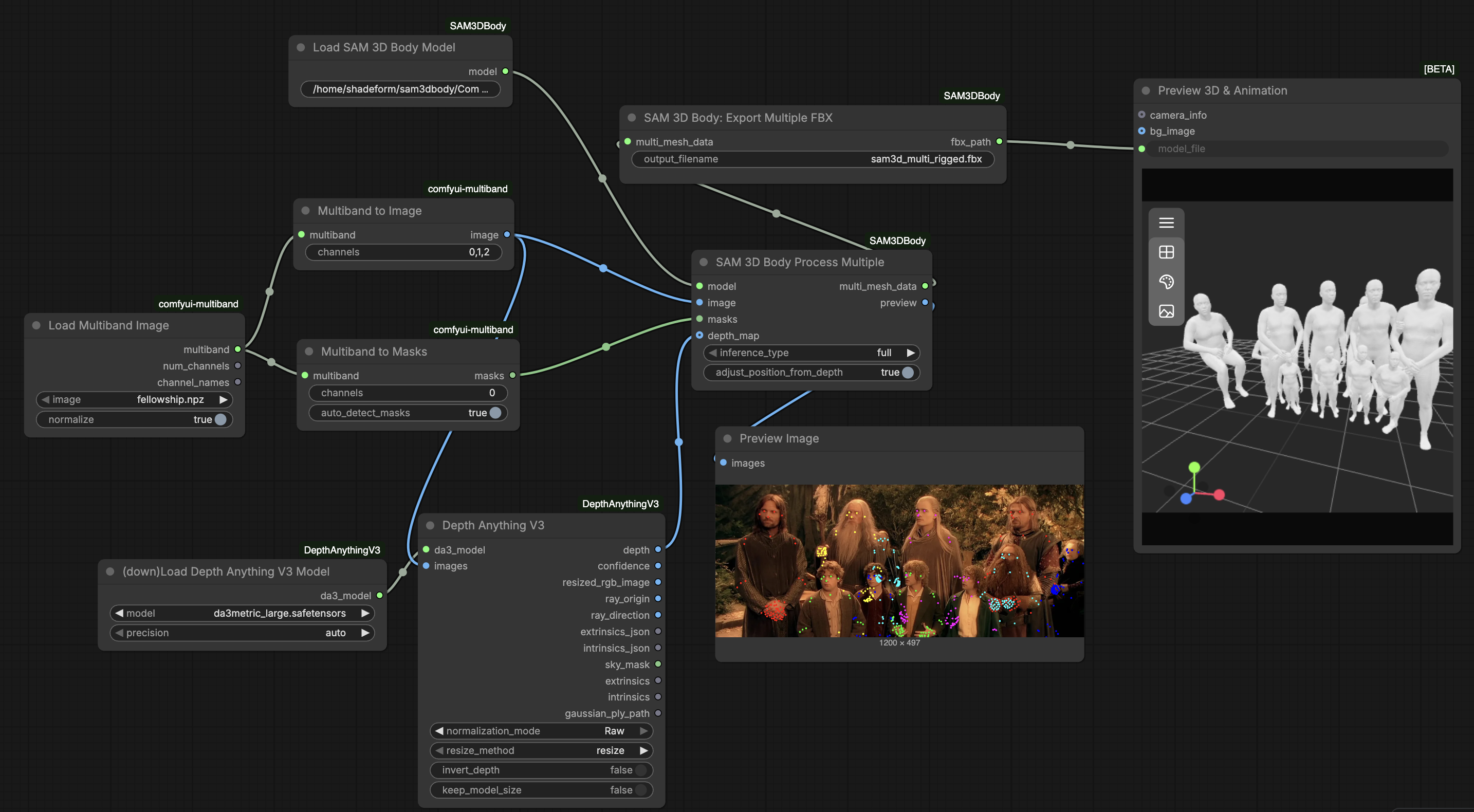Toggle the grid icon in the 3D viewer toolbar
The width and height of the screenshot is (1474, 812).
[1166, 252]
